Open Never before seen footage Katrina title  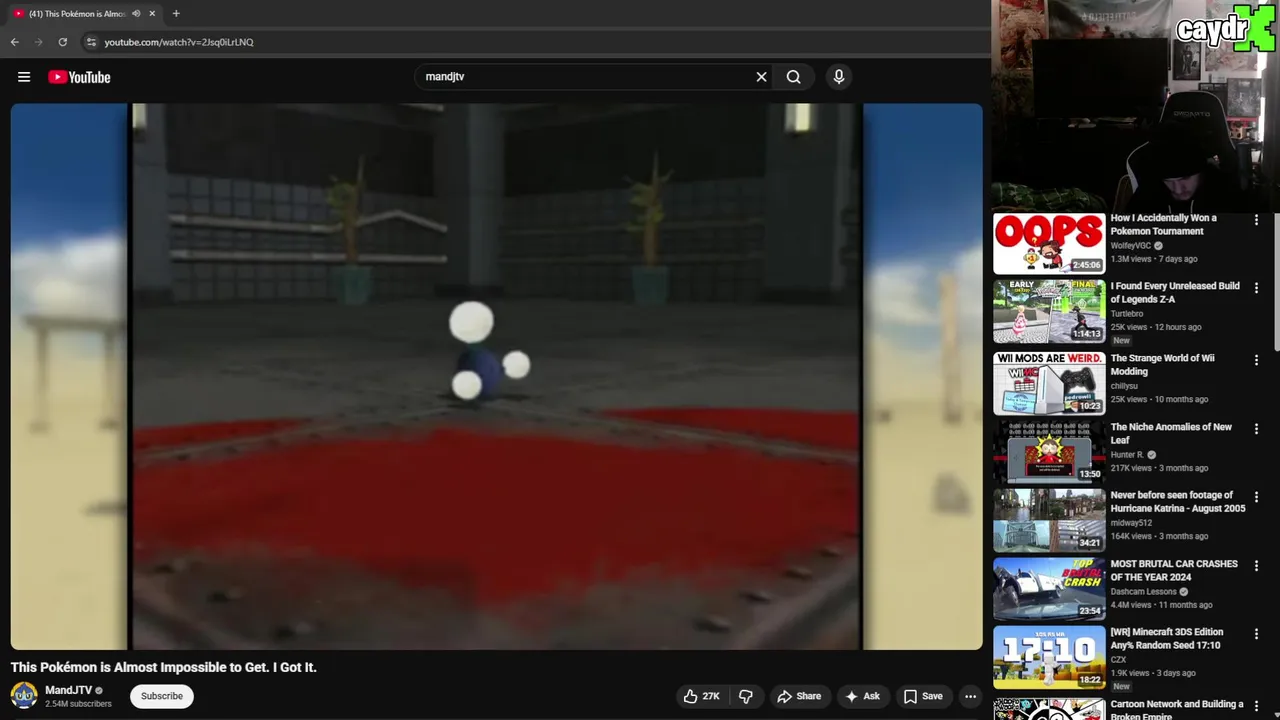click(1178, 501)
